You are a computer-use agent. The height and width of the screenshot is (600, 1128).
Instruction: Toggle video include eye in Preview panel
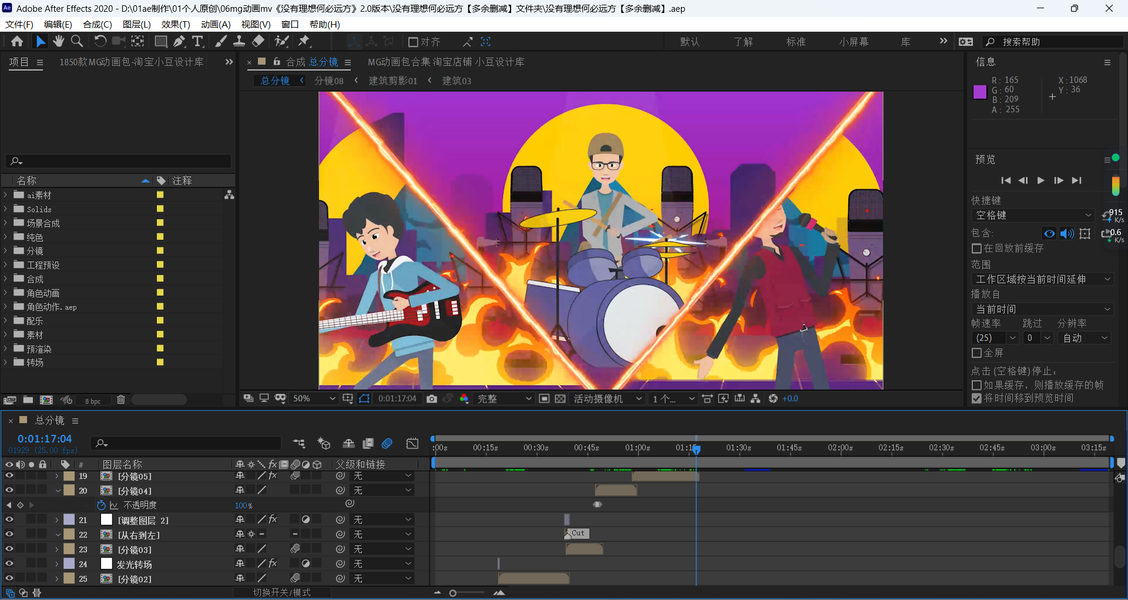[x=1050, y=234]
